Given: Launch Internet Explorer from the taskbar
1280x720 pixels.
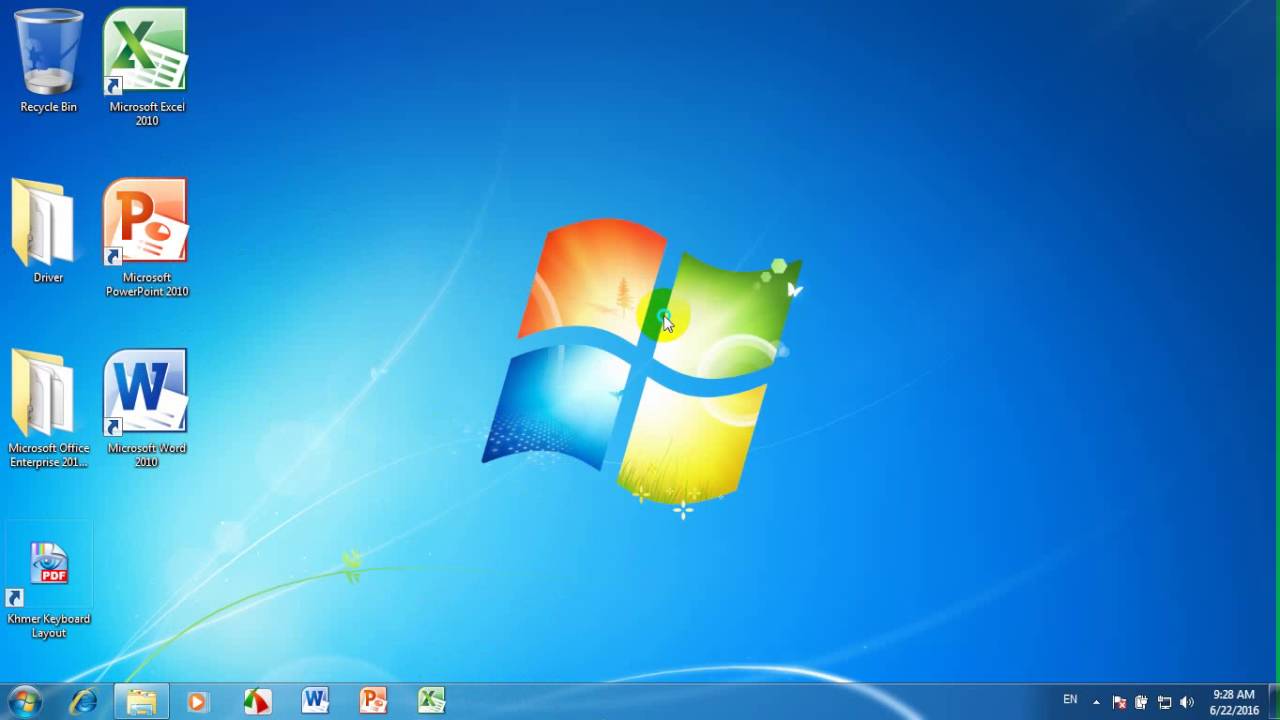Looking at the screenshot, I should [83, 701].
